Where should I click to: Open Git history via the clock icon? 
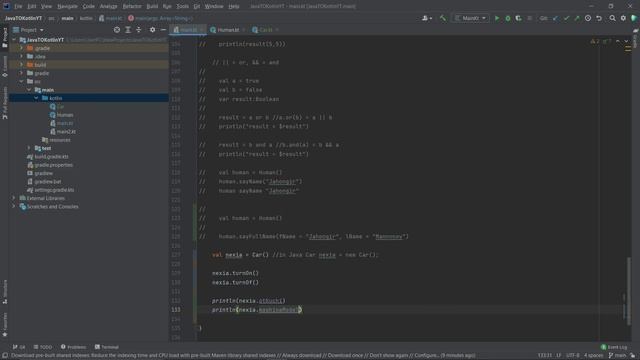click(588, 18)
